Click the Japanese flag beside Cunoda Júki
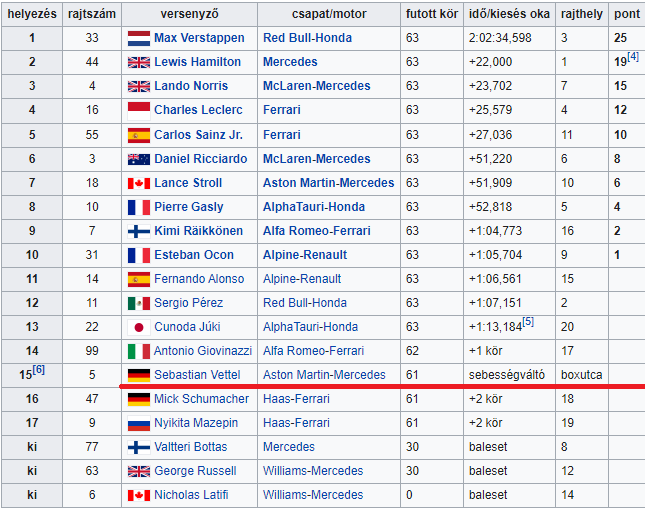This screenshot has width=645, height=509. click(138, 327)
